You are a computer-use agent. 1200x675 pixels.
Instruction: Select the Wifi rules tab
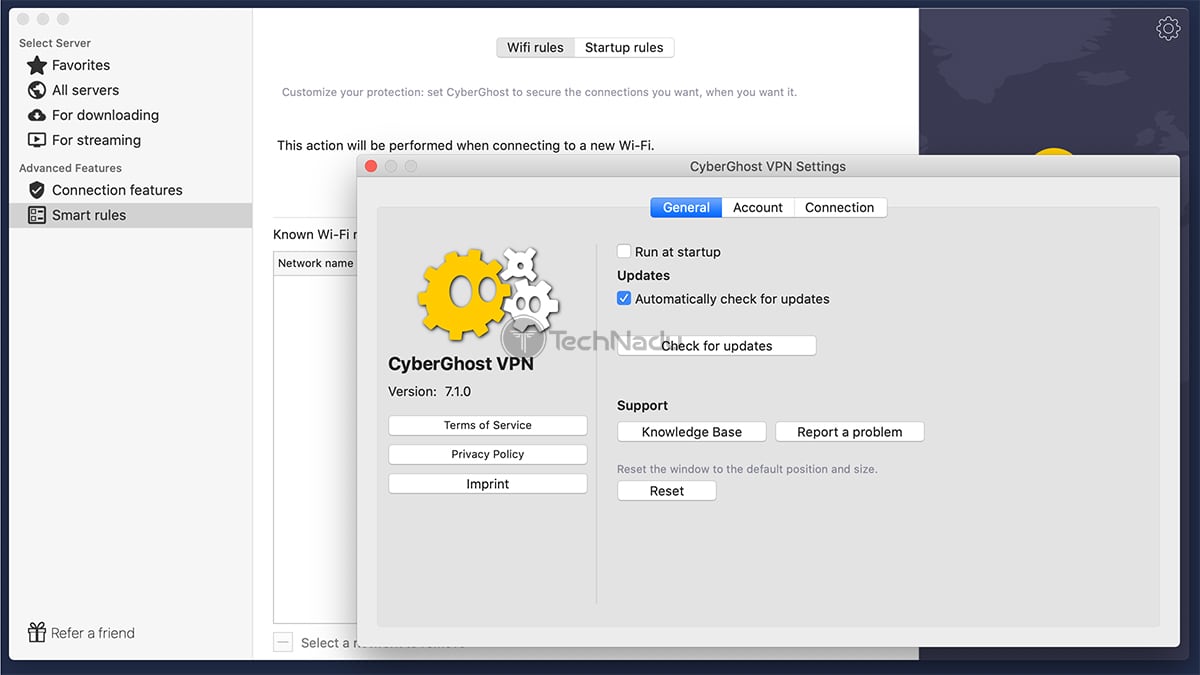coord(535,47)
